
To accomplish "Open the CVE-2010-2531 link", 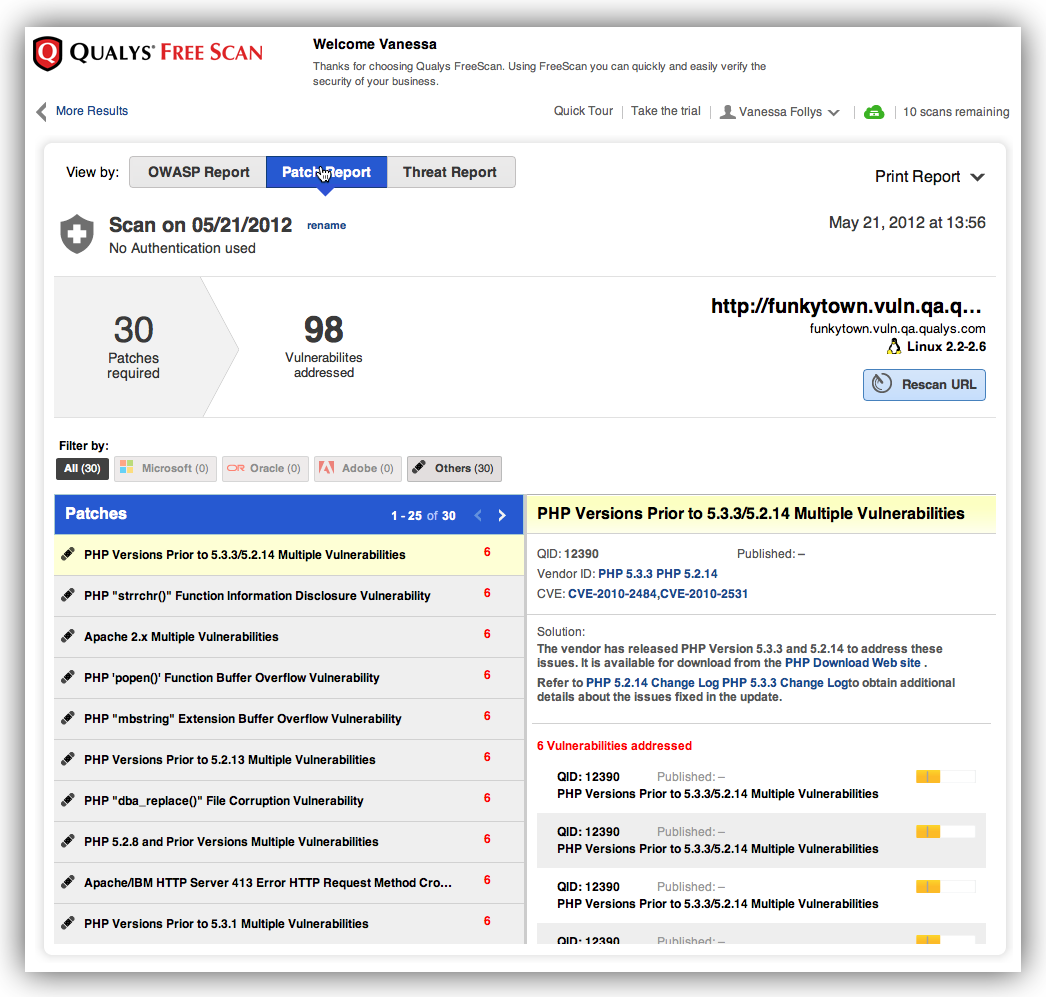I will click(x=704, y=594).
